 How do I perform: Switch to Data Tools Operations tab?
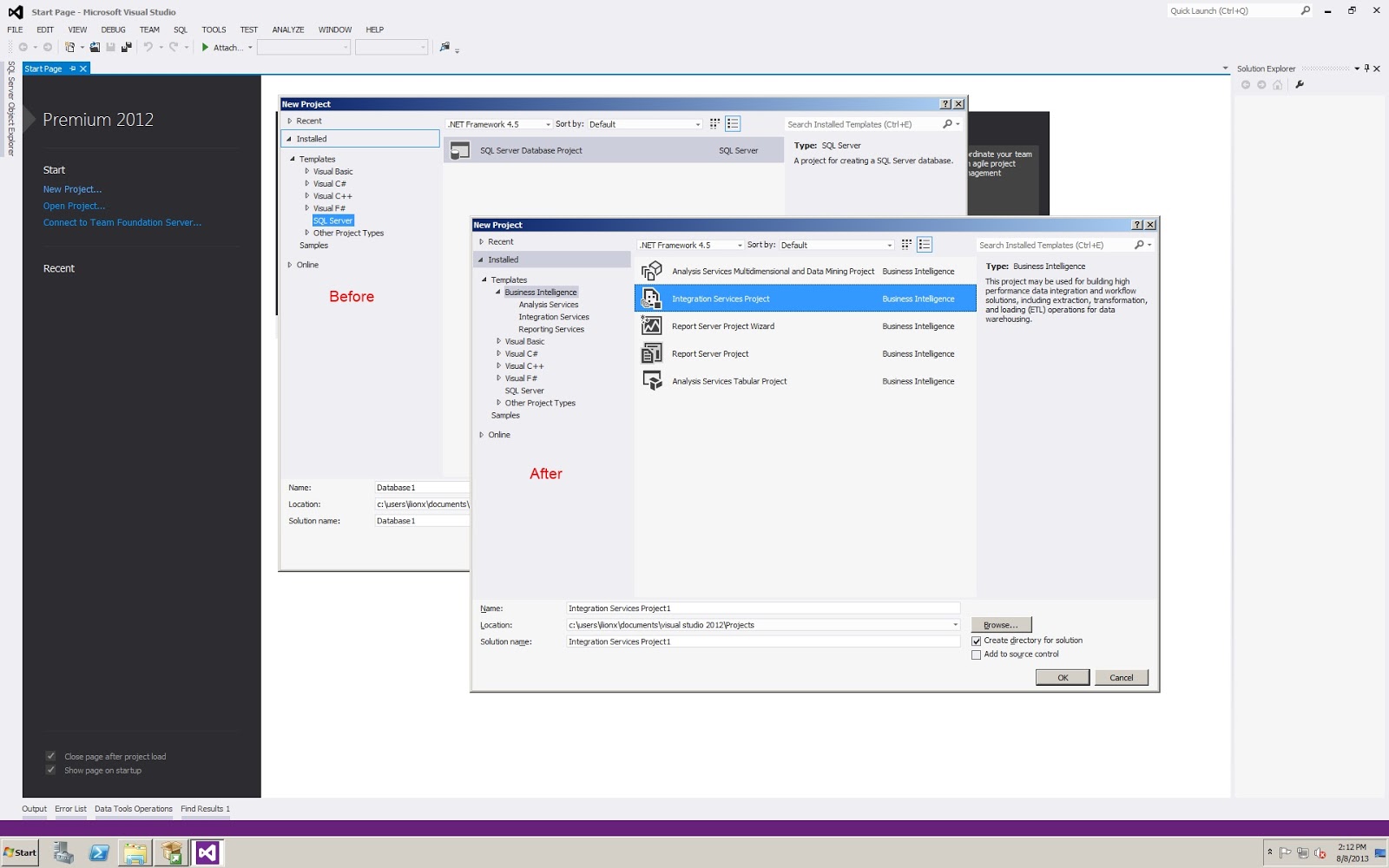point(134,809)
